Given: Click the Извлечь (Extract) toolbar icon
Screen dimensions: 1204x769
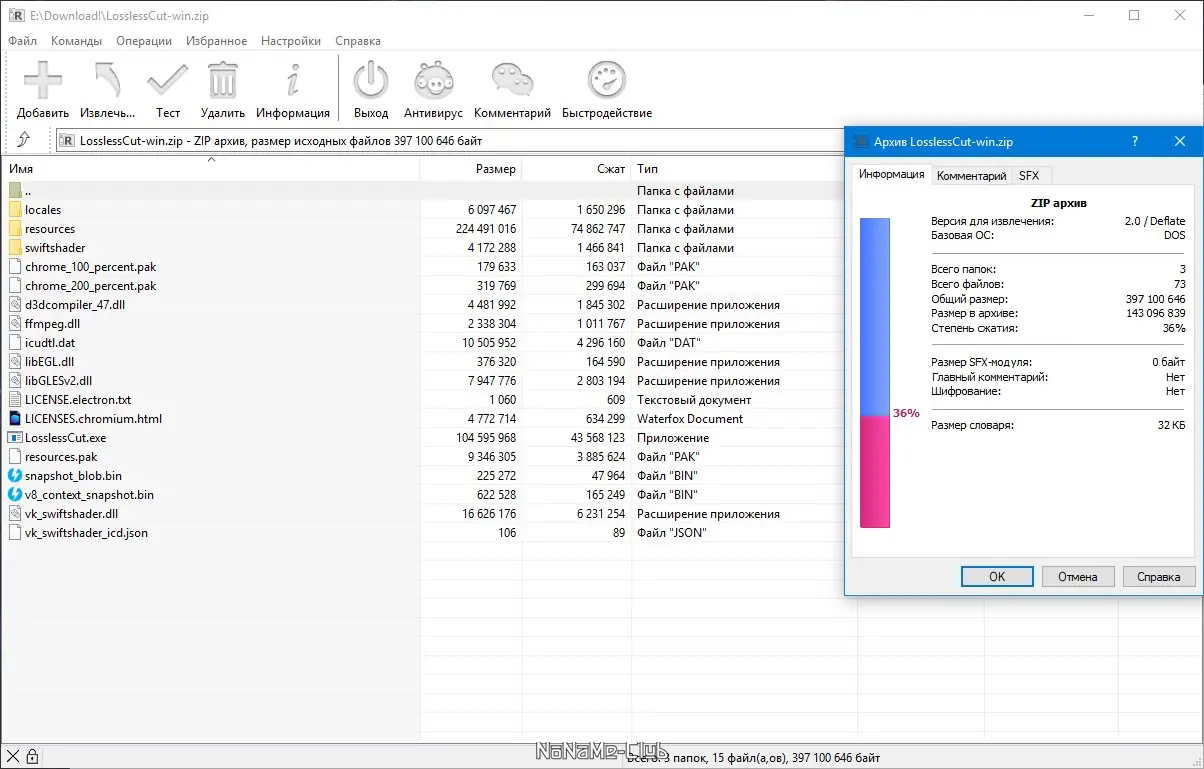Looking at the screenshot, I should [108, 80].
